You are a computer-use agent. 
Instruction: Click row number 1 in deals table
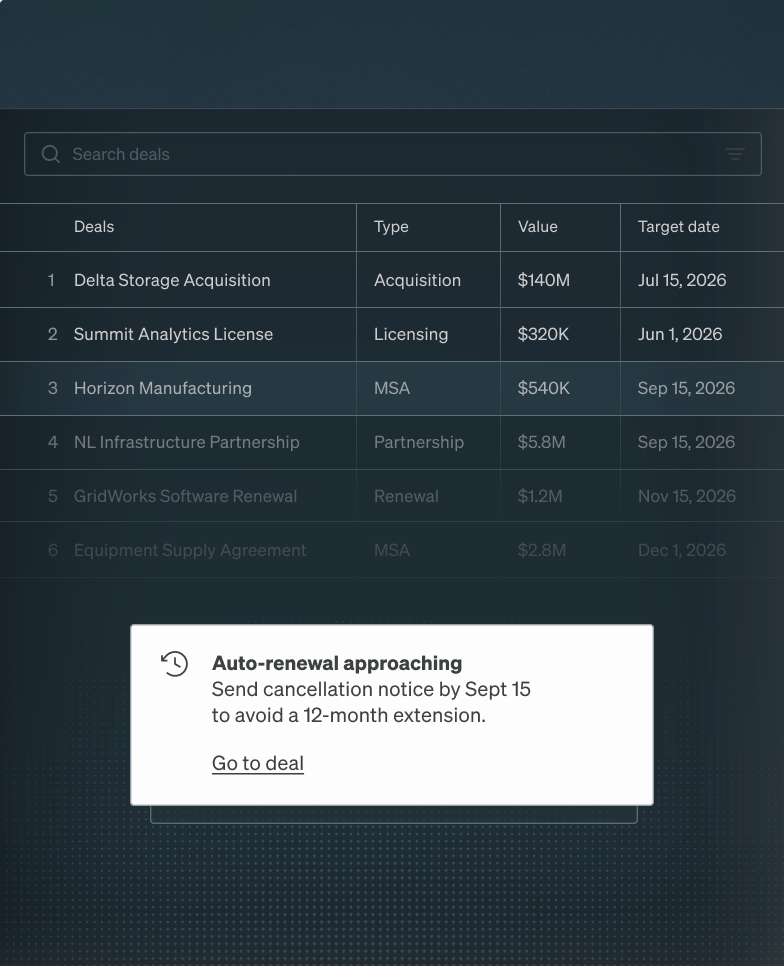[52, 280]
